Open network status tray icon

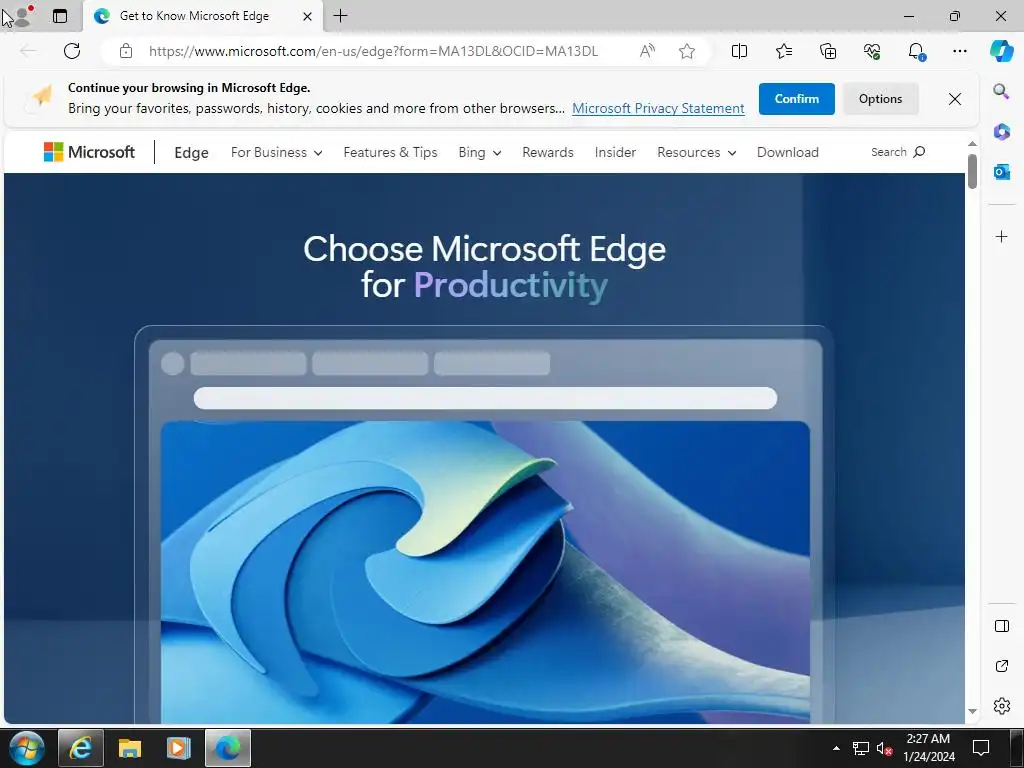click(x=861, y=748)
